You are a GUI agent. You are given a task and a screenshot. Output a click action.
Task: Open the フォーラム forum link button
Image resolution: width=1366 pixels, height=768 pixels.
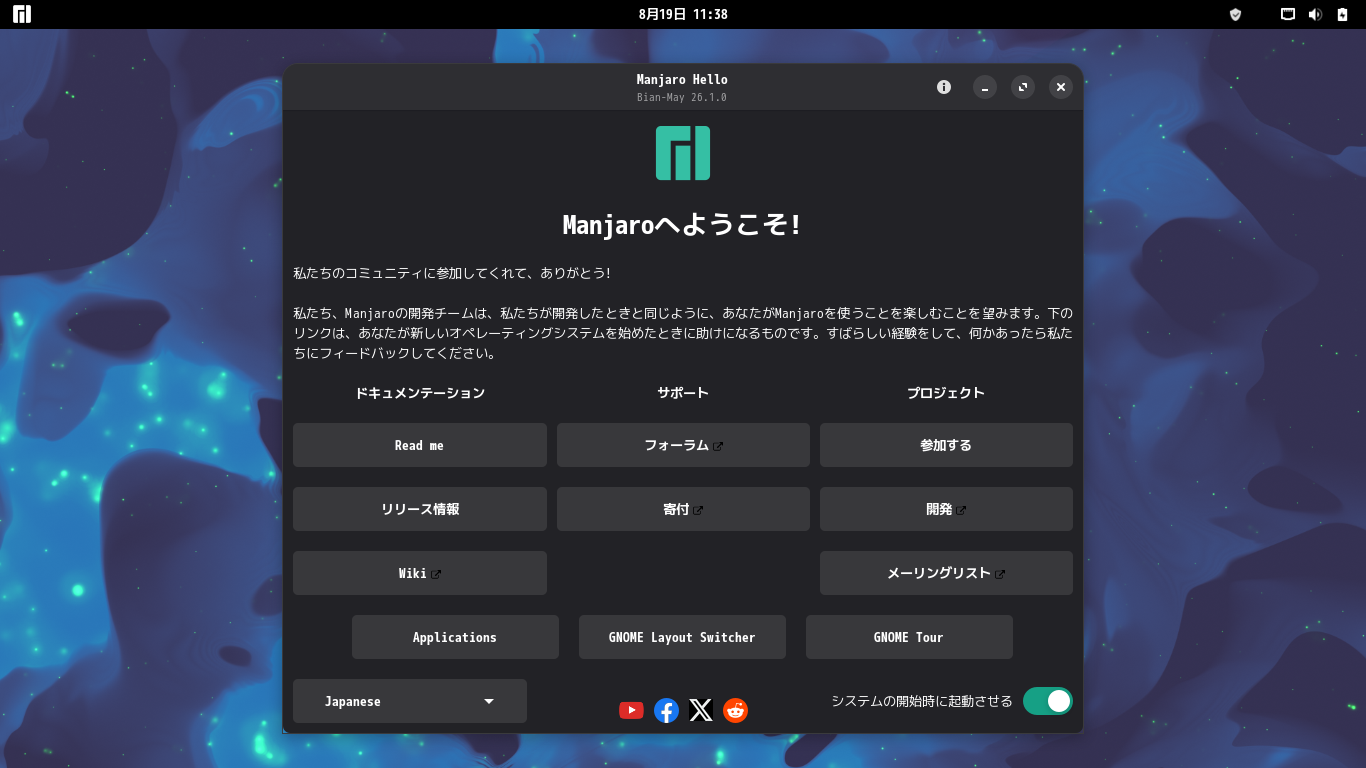click(683, 445)
